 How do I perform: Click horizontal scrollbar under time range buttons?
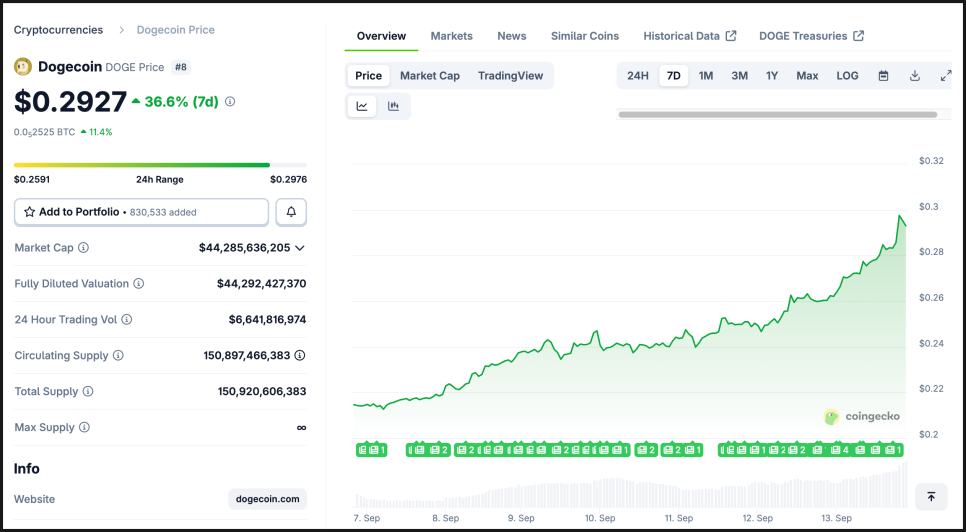coord(777,115)
